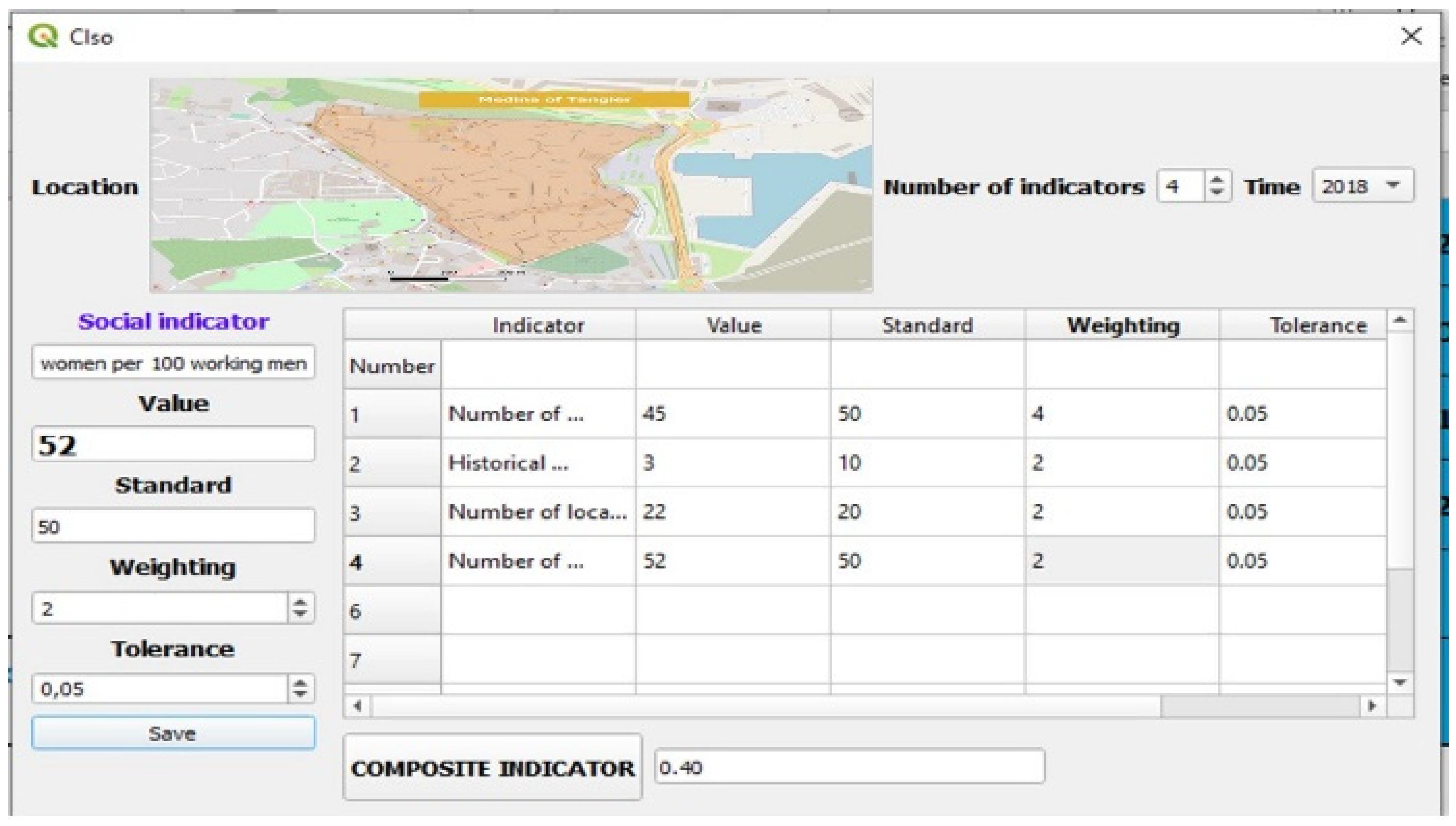The height and width of the screenshot is (826, 1456).
Task: Select the Historical indicator cell in row 2
Action: pos(538,463)
